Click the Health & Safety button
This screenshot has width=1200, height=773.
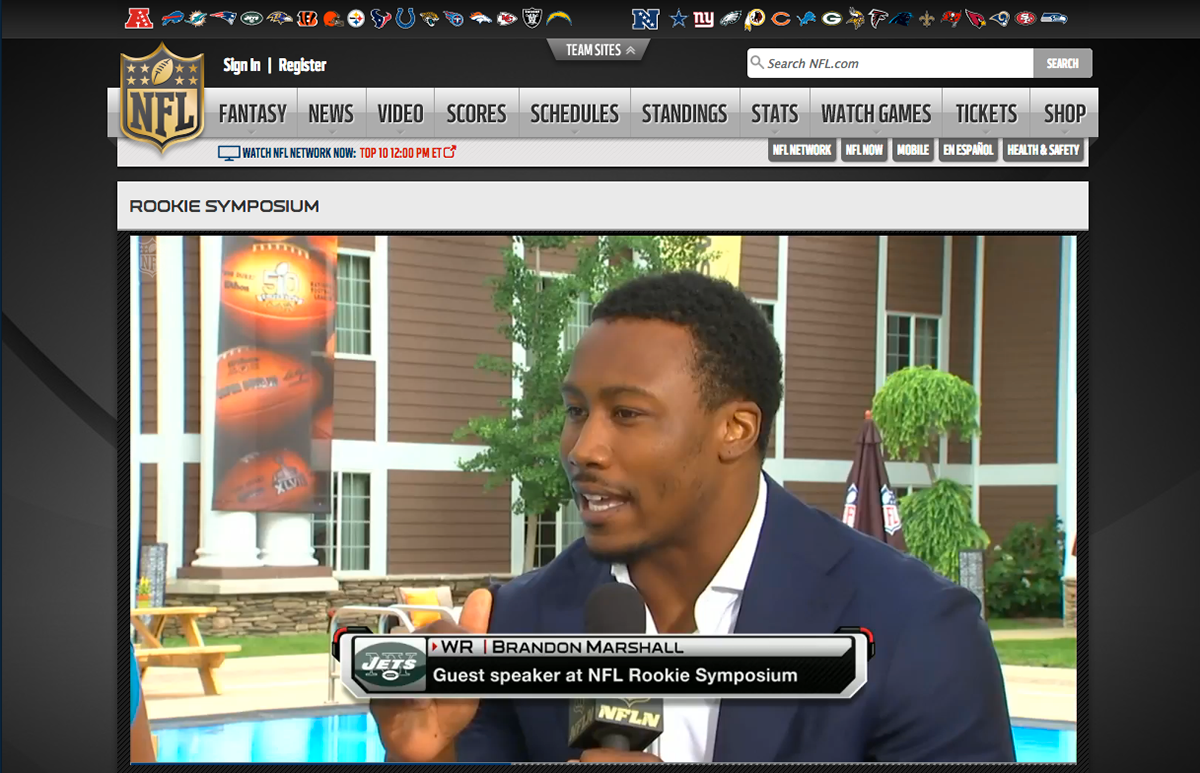pos(1044,150)
